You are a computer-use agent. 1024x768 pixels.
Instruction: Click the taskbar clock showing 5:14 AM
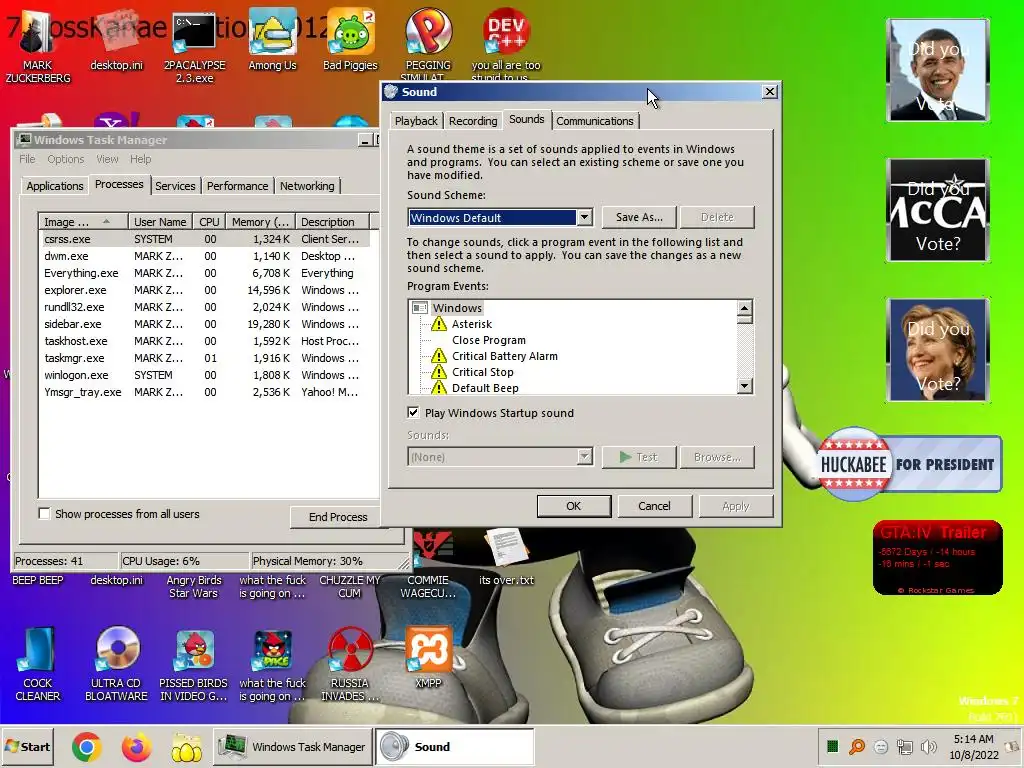[974, 746]
